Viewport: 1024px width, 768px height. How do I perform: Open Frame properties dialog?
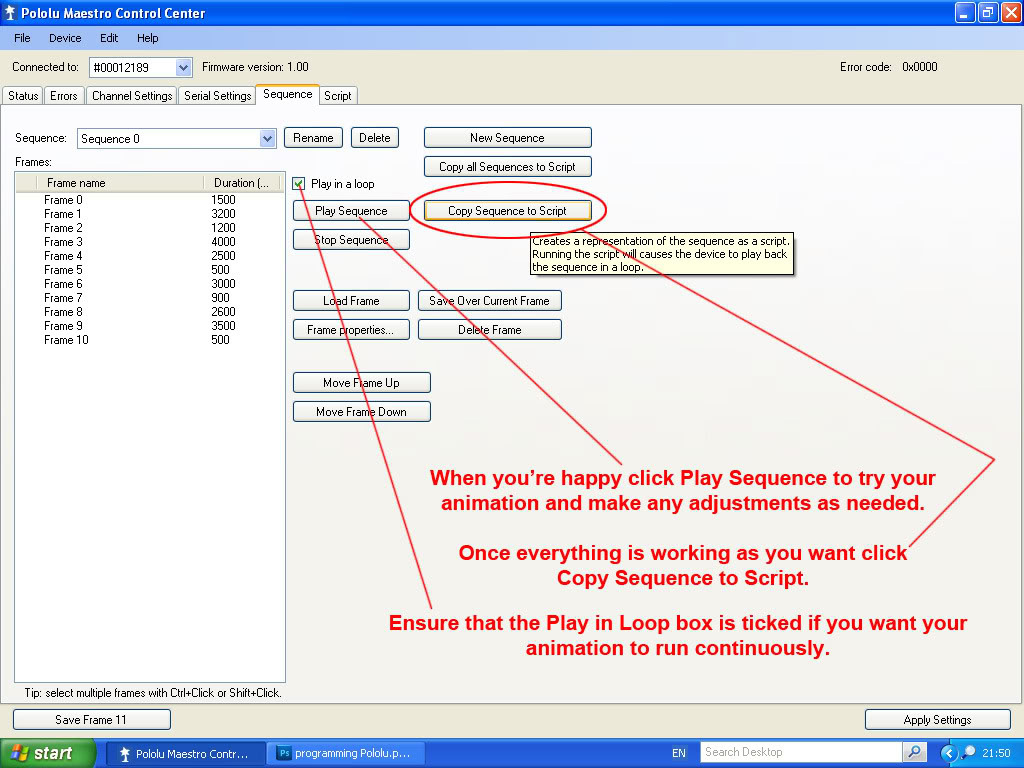351,330
